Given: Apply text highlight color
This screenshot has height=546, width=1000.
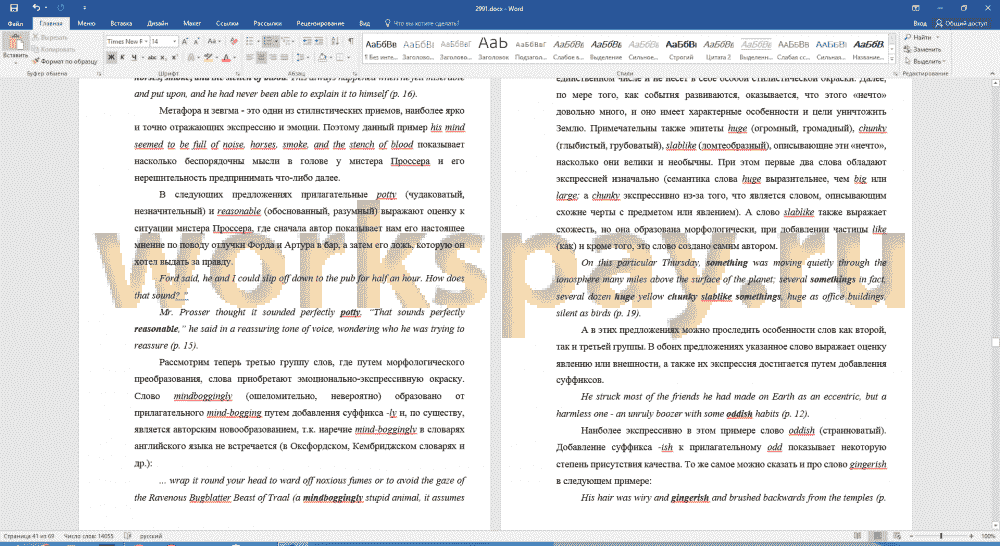Looking at the screenshot, I should [208, 57].
